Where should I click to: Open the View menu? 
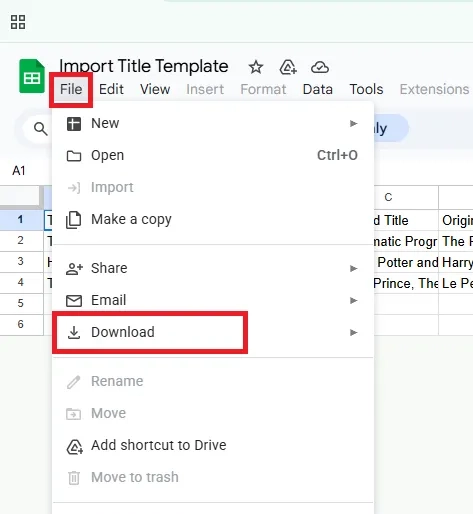click(155, 89)
